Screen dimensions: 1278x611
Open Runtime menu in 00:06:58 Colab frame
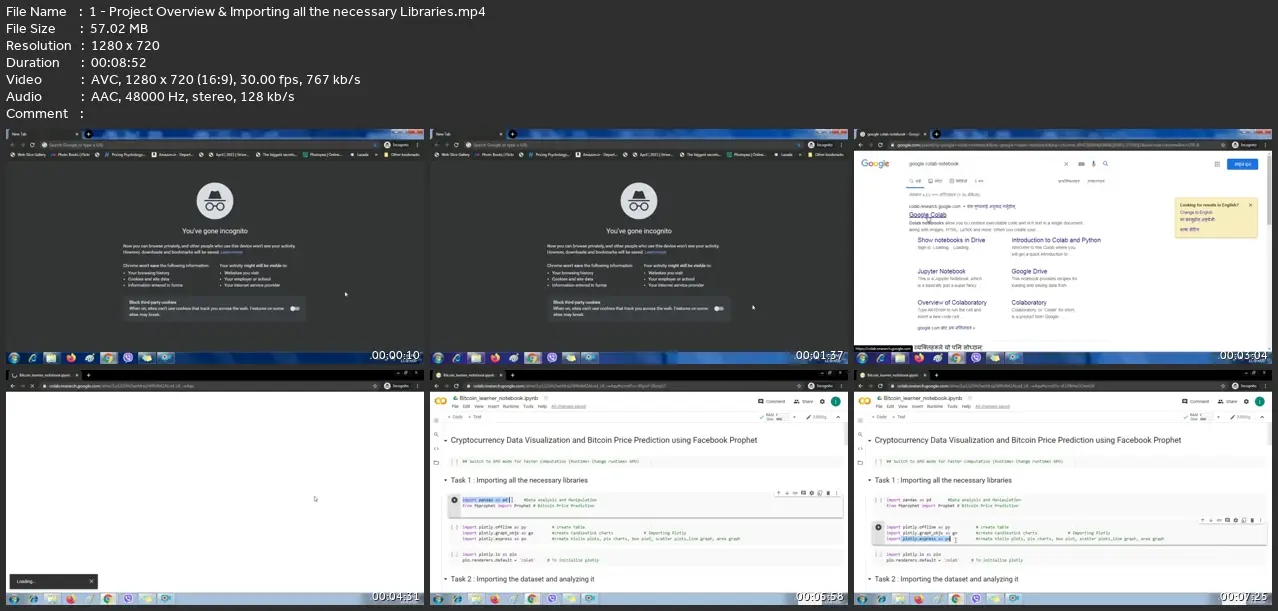(x=511, y=406)
